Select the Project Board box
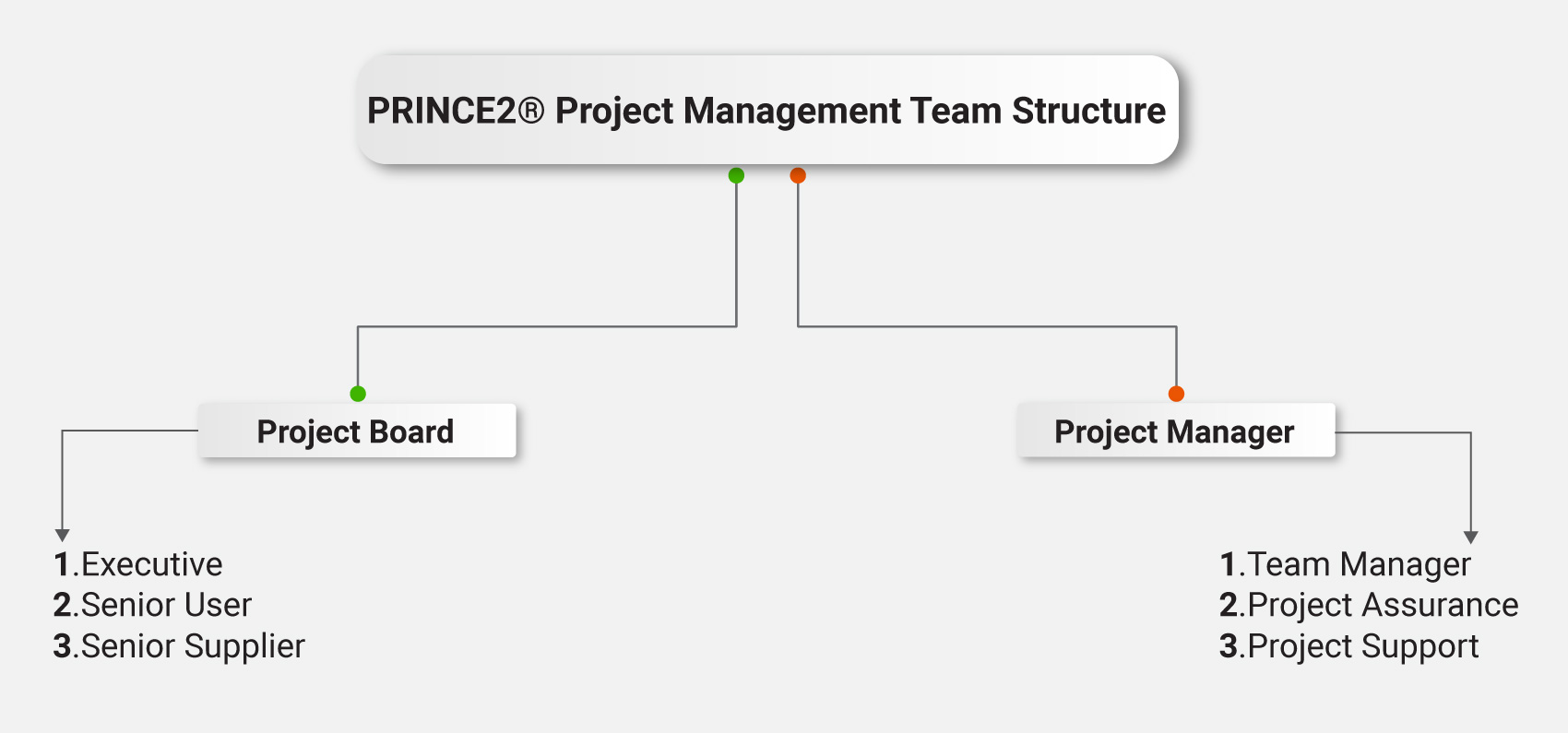Image resolution: width=1568 pixels, height=733 pixels. click(357, 431)
